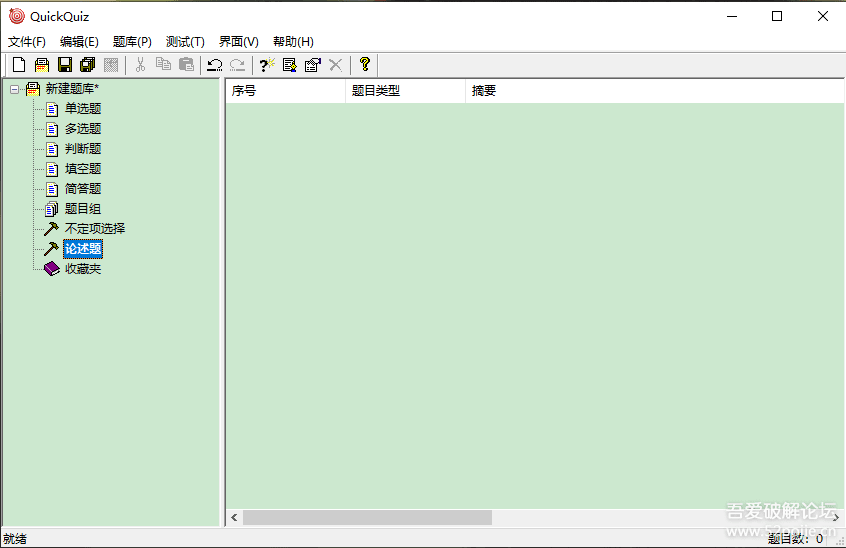
Task: Click the 摘要 column header
Action: pos(655,91)
